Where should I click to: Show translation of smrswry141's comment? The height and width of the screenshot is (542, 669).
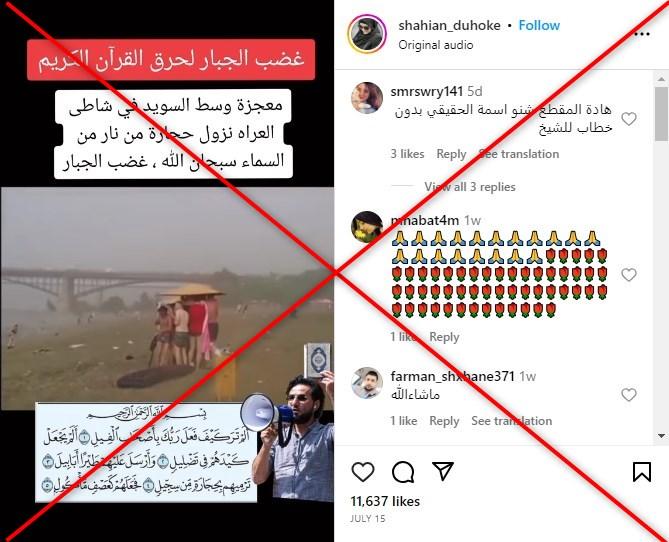coord(518,154)
